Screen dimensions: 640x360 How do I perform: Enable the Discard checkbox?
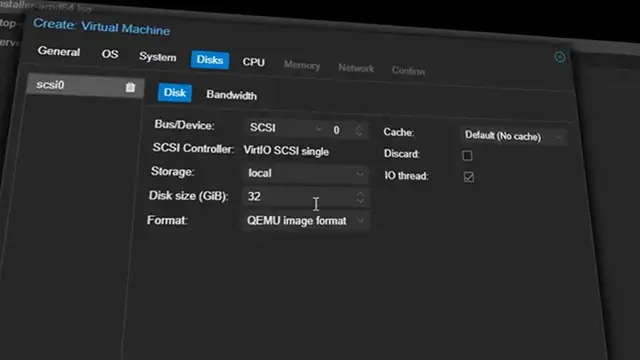coord(467,156)
